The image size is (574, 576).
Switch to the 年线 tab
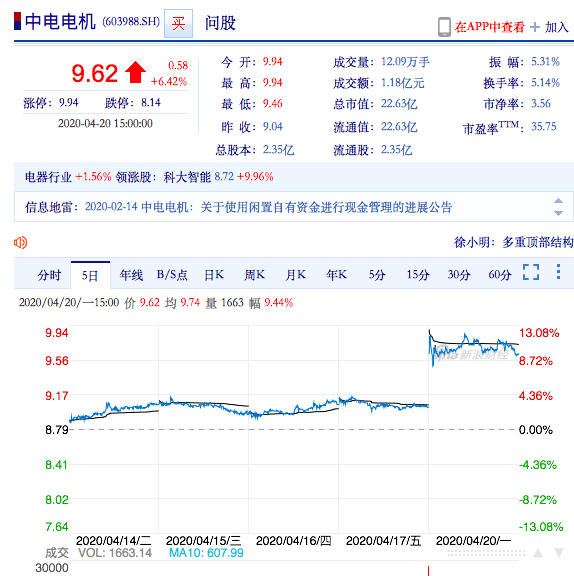[131, 275]
